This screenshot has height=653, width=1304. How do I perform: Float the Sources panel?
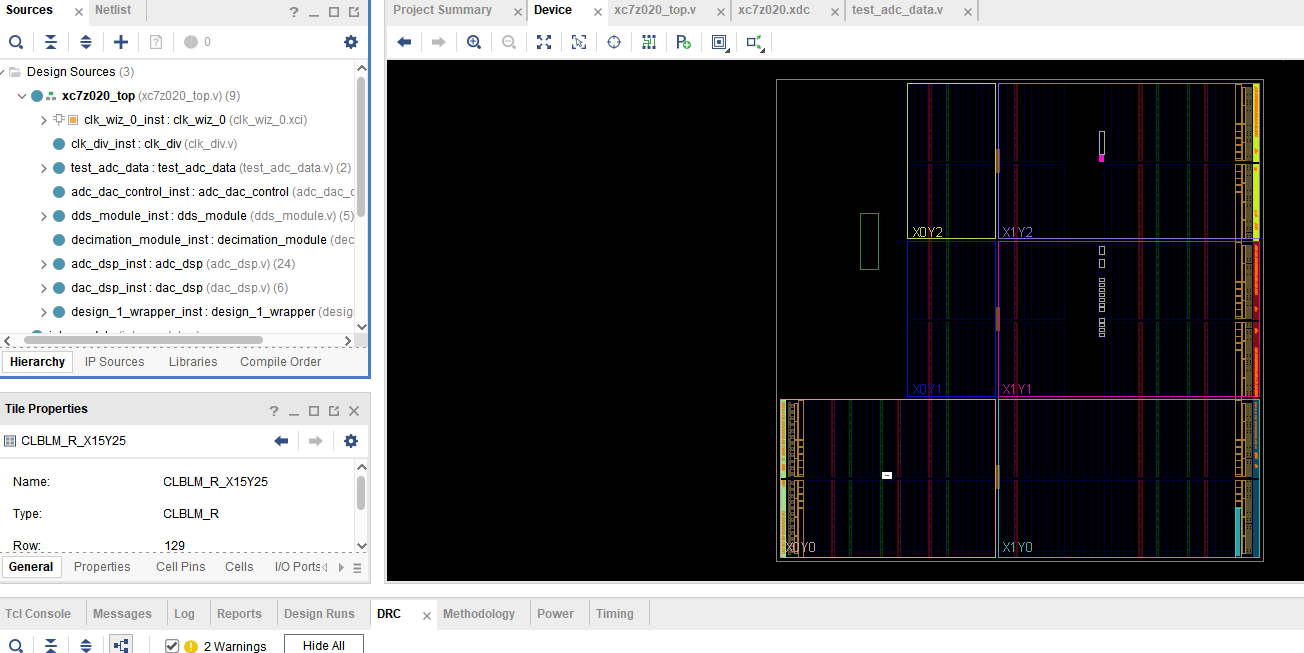354,13
